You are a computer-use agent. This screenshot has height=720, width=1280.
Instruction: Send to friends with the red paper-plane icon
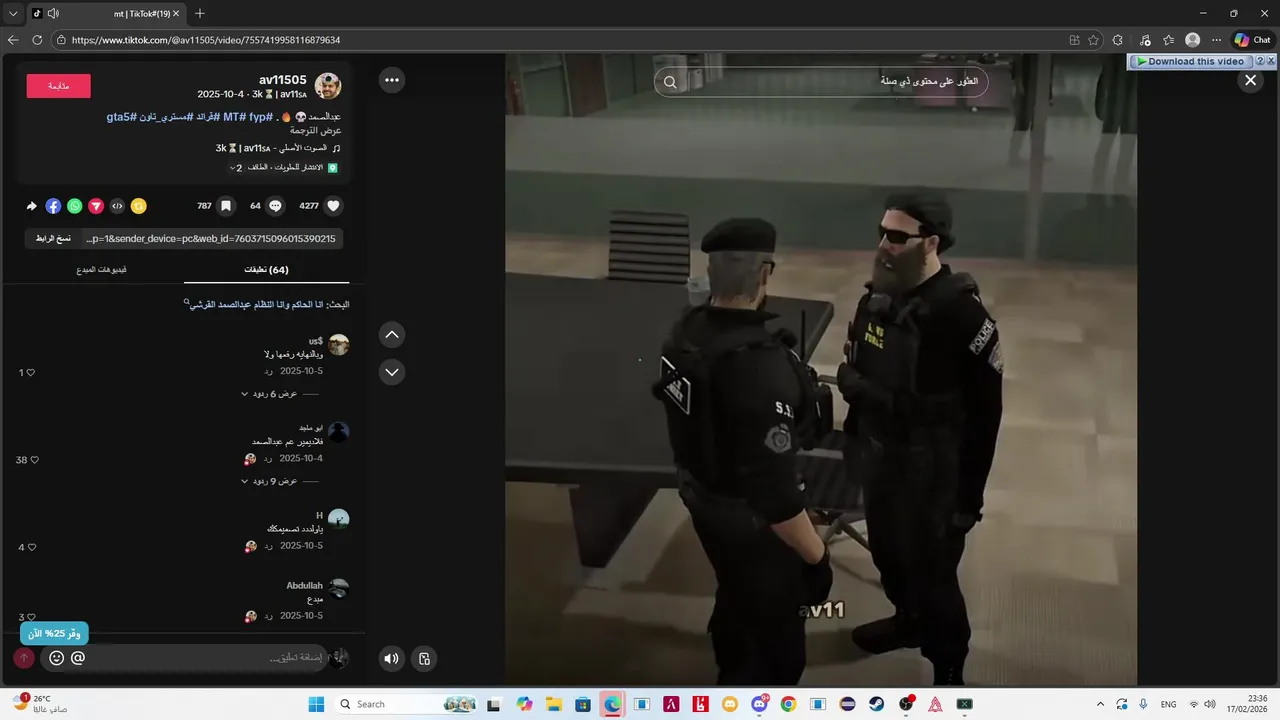[96, 206]
